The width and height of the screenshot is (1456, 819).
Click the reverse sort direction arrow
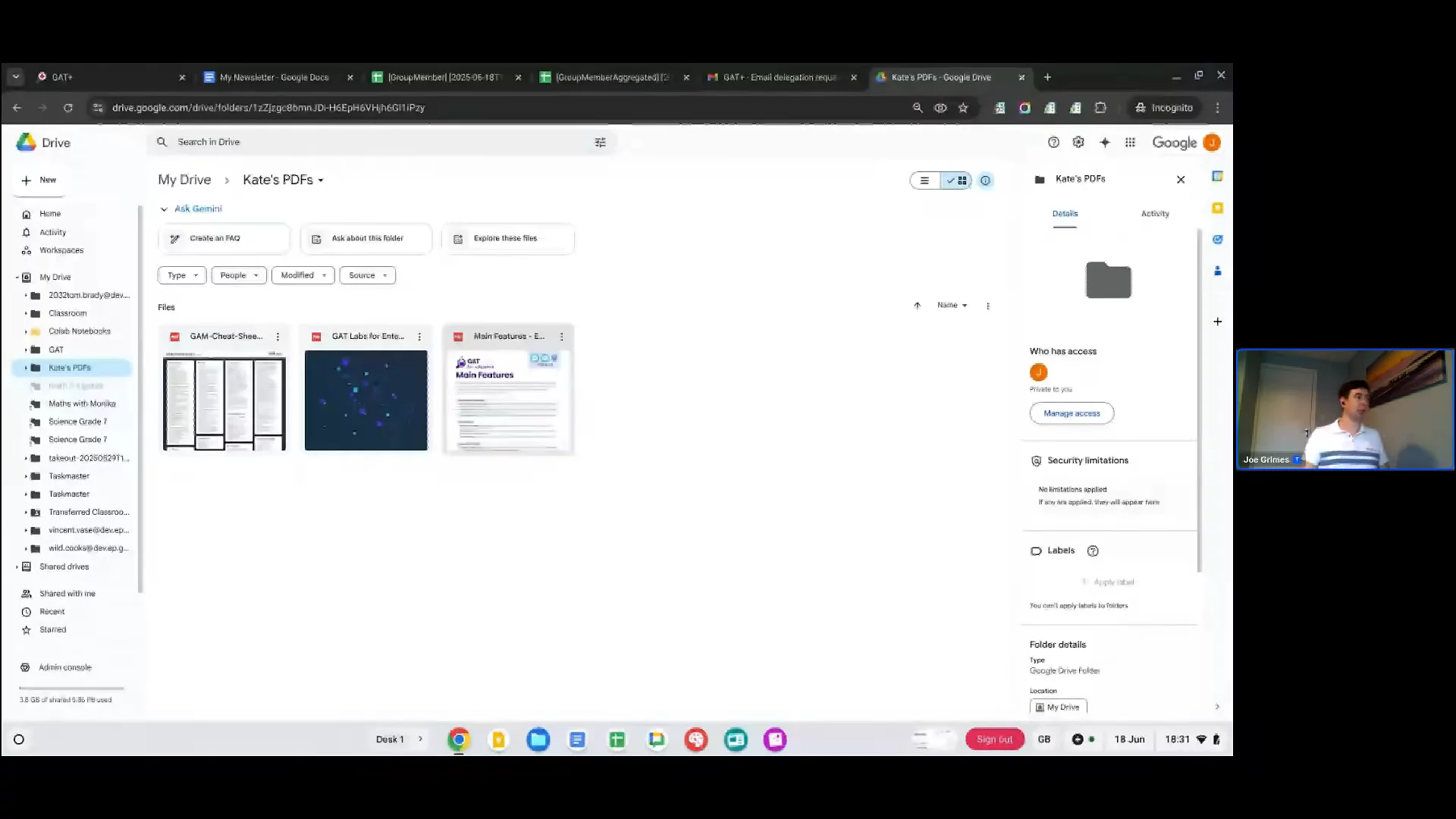(x=917, y=306)
